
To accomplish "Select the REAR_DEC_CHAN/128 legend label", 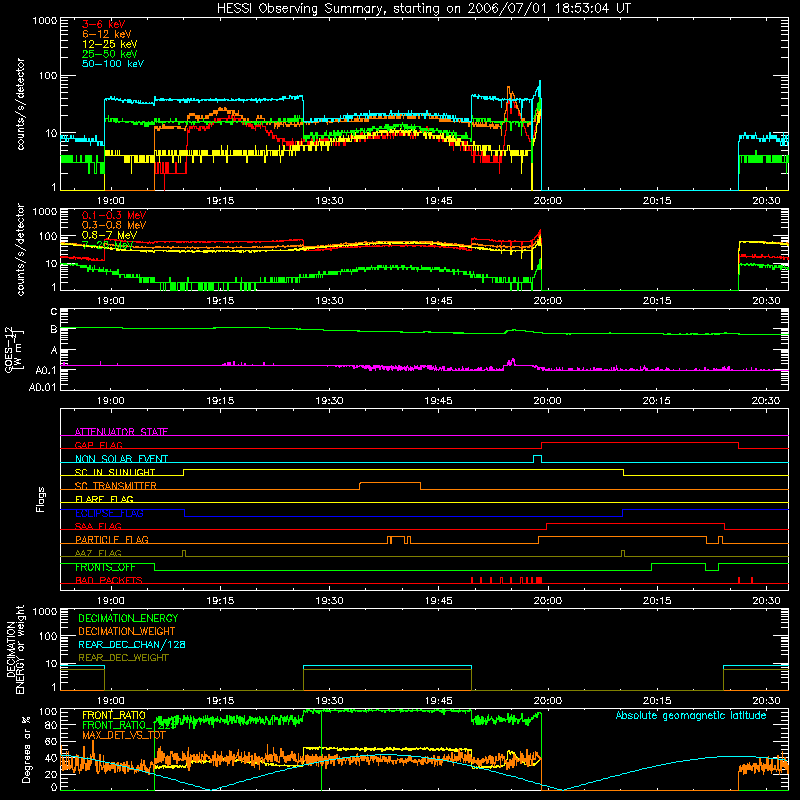I will pyautogui.click(x=132, y=644).
